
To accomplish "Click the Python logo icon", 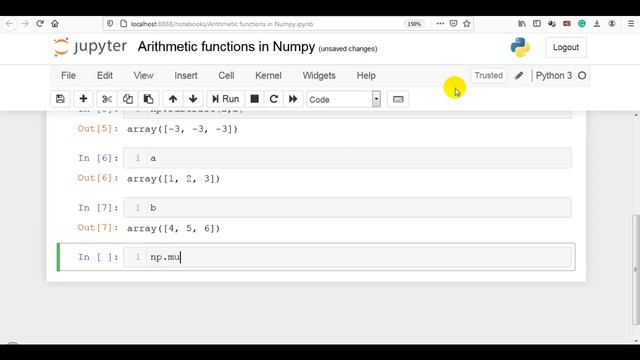I will click(520, 47).
